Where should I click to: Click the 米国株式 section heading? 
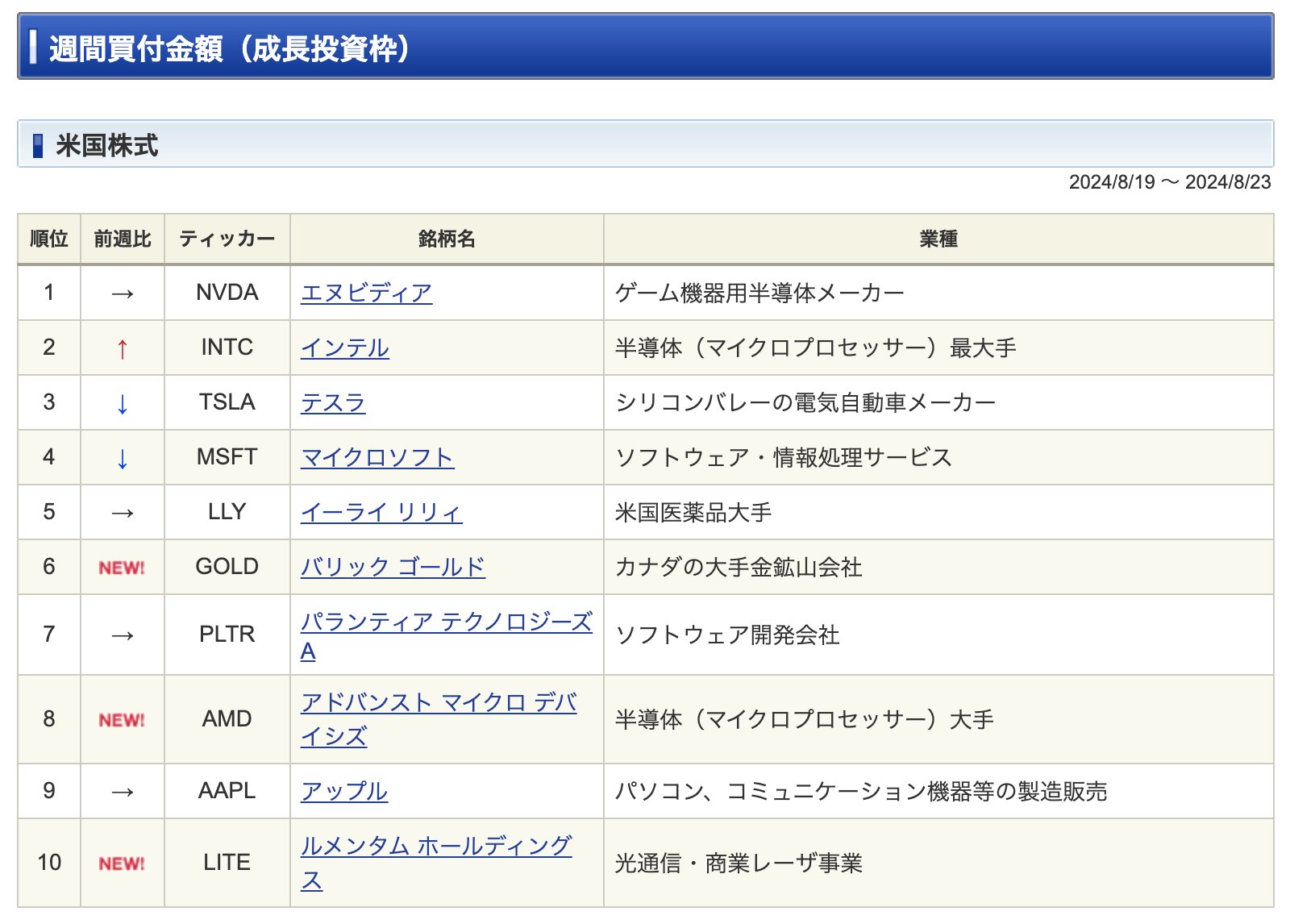106,146
